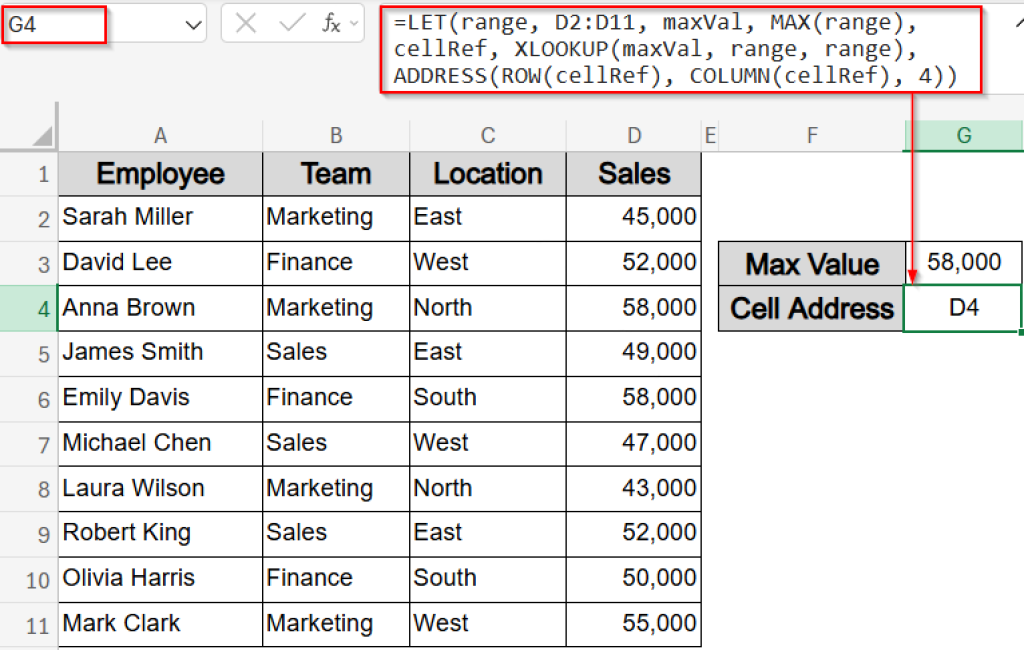The width and height of the screenshot is (1024, 650).
Task: Select column G header
Action: click(962, 135)
